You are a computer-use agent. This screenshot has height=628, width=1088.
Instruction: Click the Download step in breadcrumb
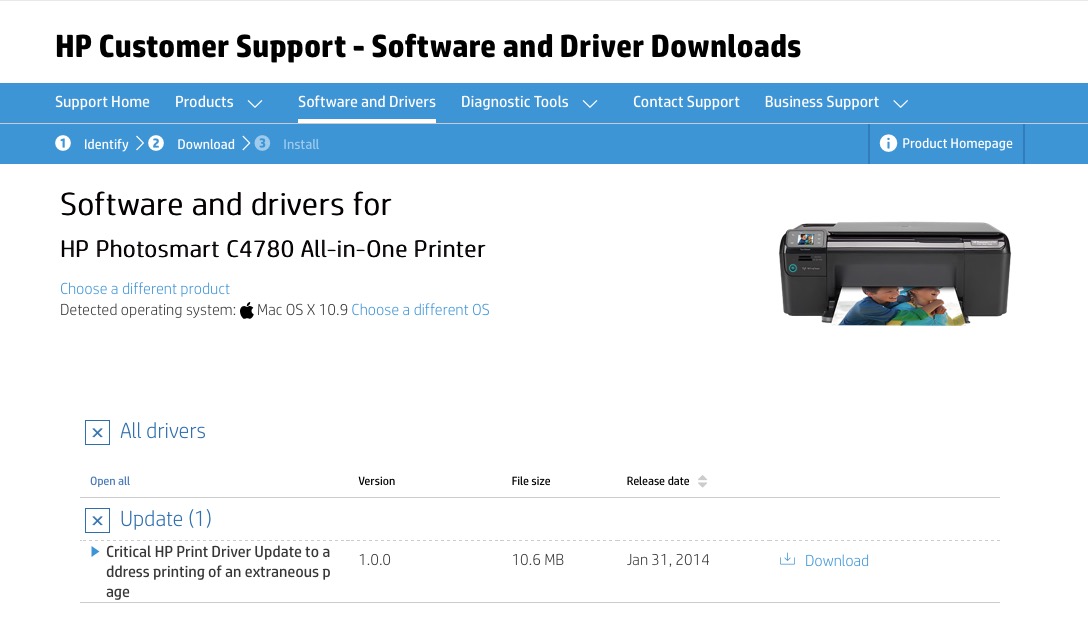(x=205, y=144)
